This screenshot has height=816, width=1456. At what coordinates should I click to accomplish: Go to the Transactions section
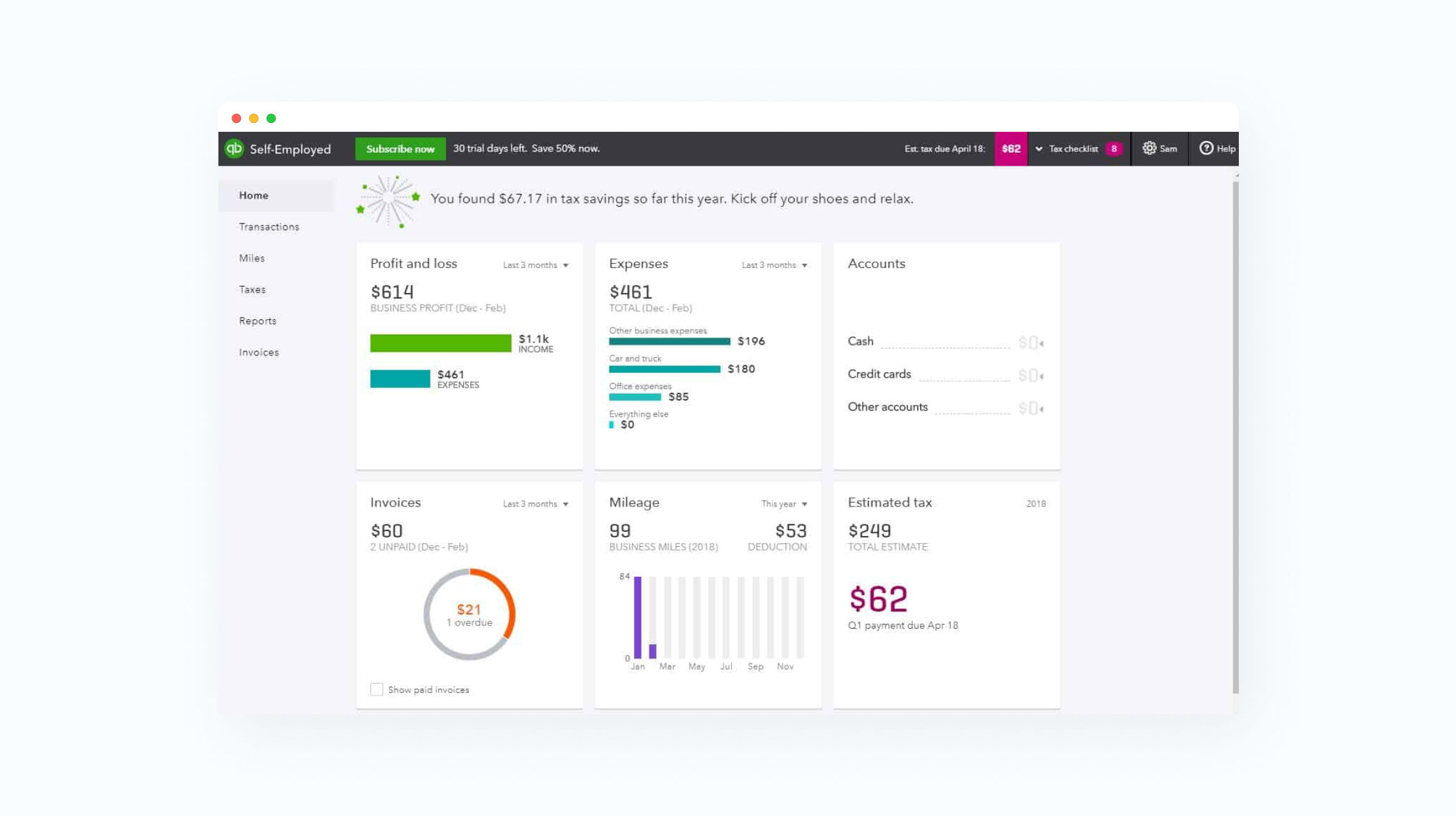pyautogui.click(x=269, y=227)
